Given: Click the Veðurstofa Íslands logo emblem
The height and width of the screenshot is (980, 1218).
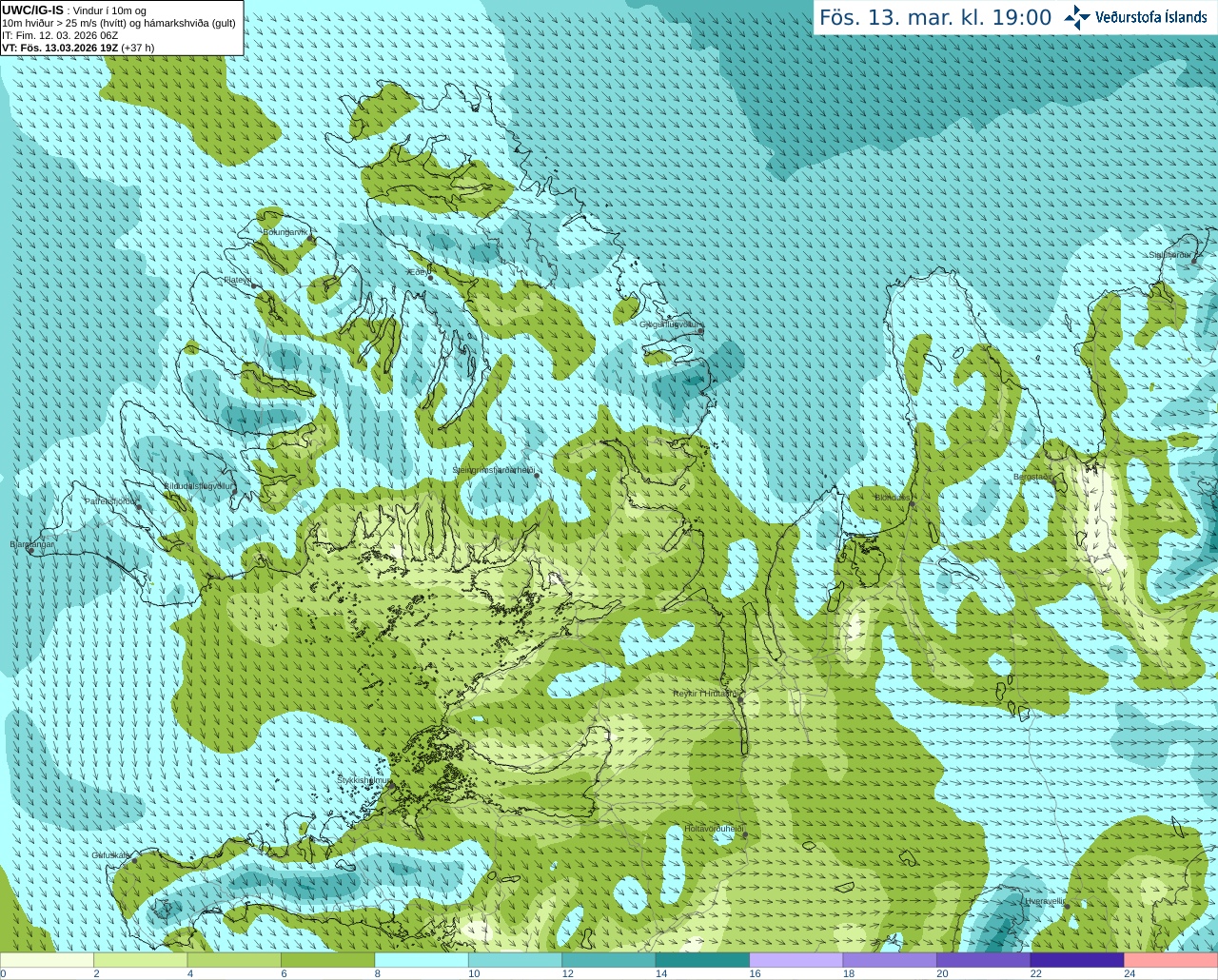Looking at the screenshot, I should coord(1076,17).
